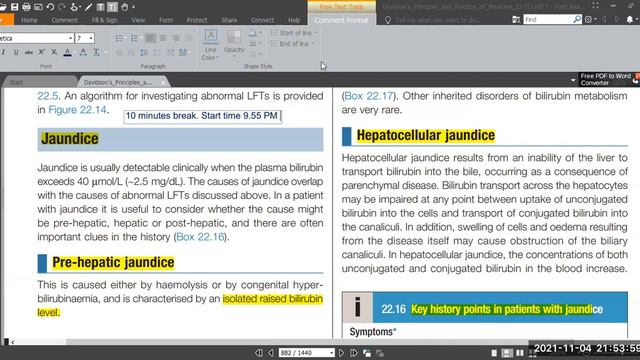Screen dimensions: 640x360
Task: Select the pencil drawing tool icon
Action: pyautogui.click(x=88, y=7)
